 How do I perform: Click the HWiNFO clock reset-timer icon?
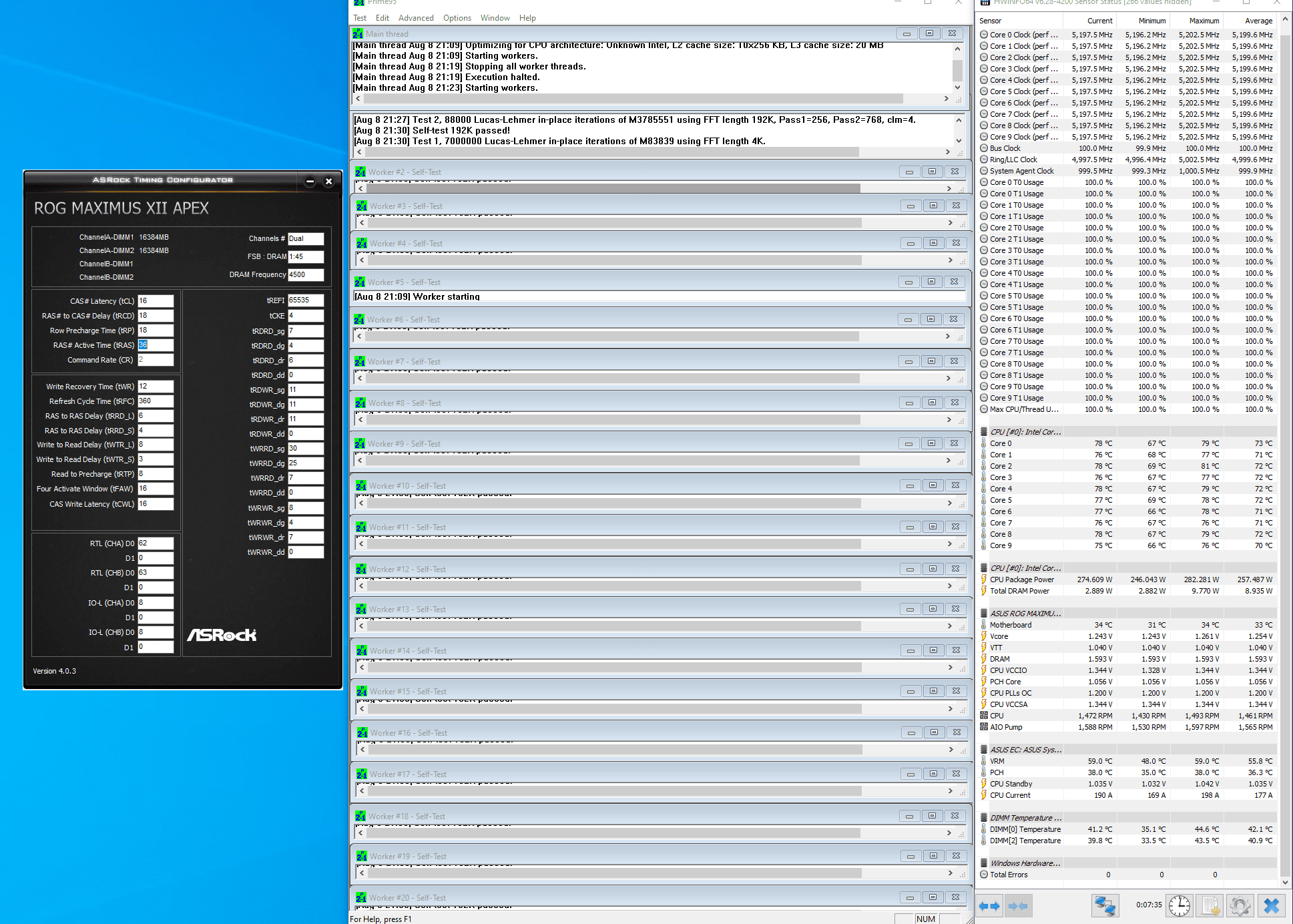coord(1180,906)
